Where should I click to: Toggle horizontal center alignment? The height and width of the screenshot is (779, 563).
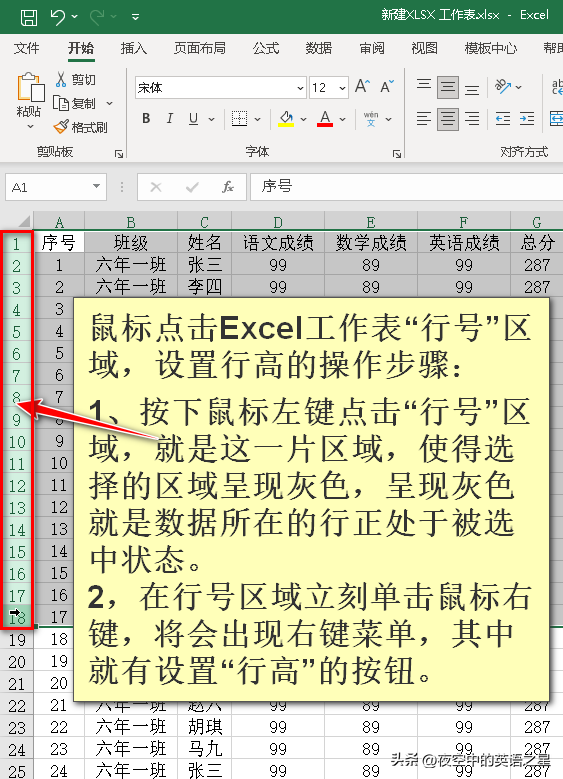(x=448, y=119)
